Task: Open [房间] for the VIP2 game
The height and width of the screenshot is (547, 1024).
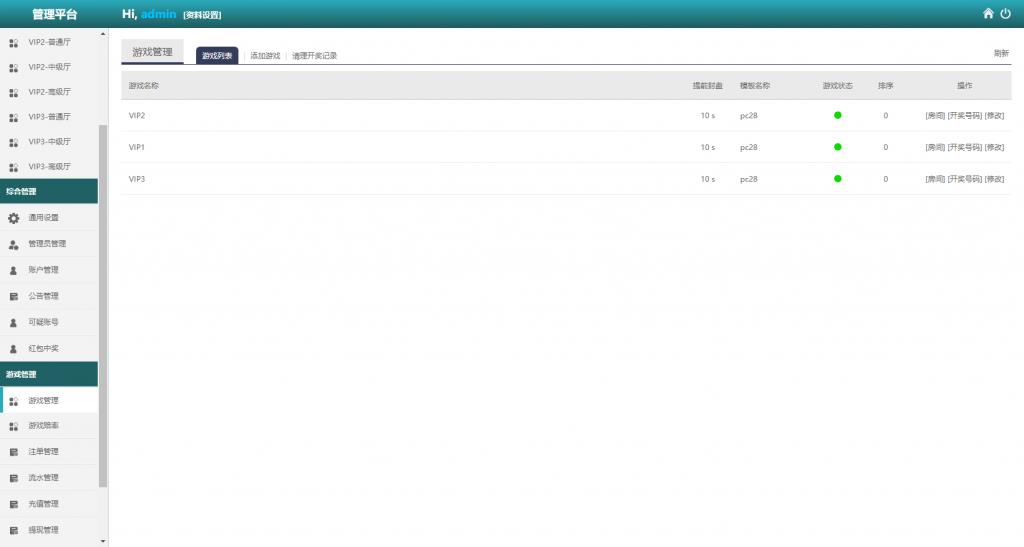Action: pos(935,116)
